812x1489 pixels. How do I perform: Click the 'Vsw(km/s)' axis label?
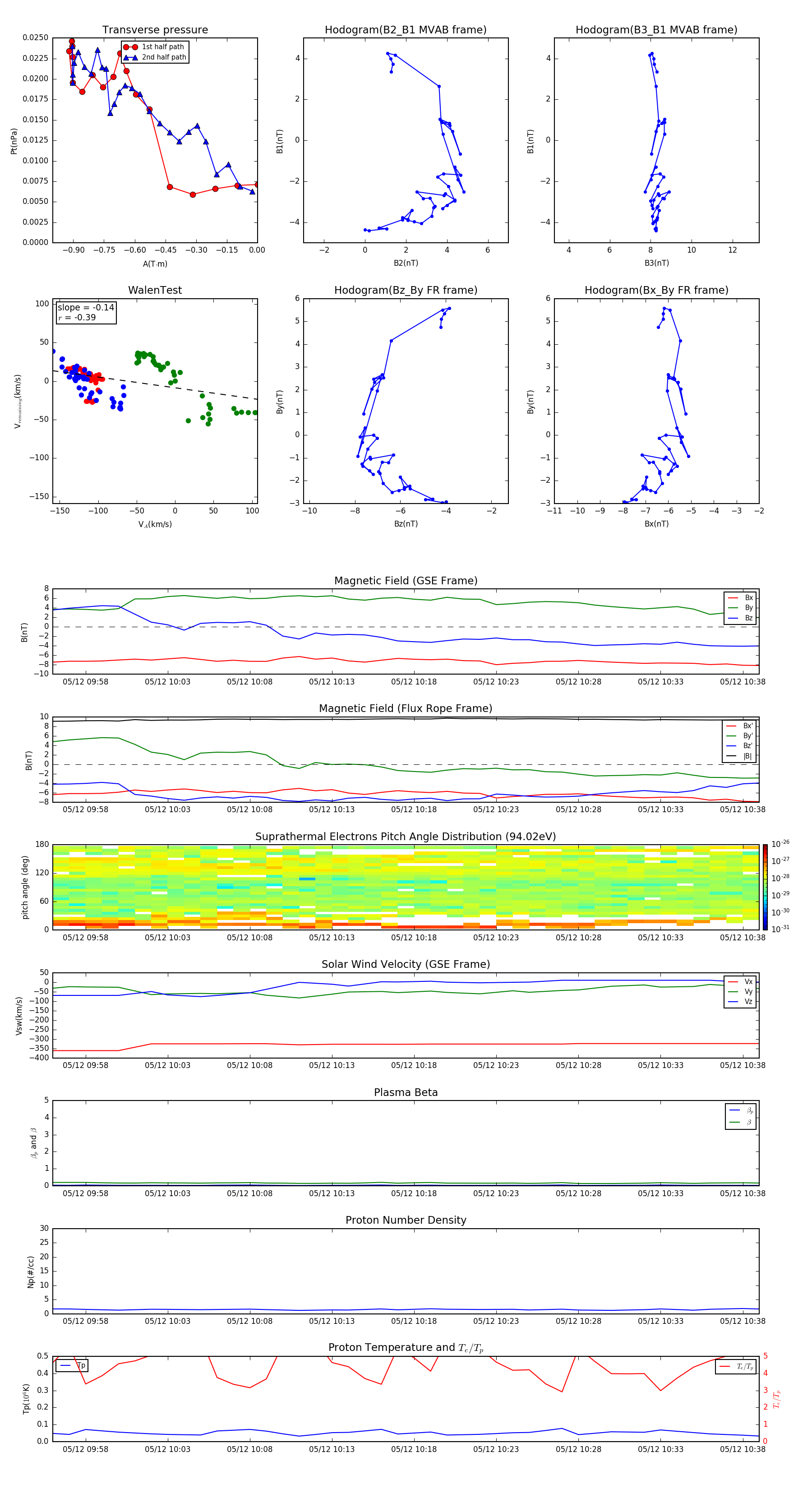click(19, 1016)
